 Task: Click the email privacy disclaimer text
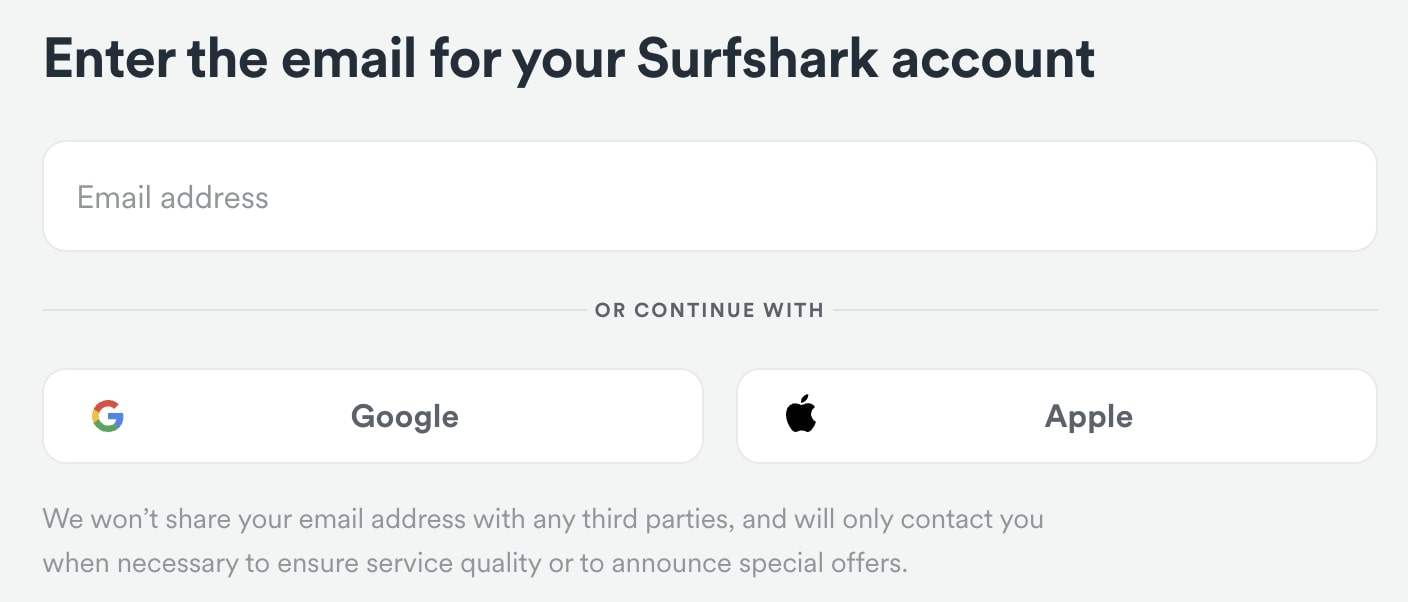[543, 540]
